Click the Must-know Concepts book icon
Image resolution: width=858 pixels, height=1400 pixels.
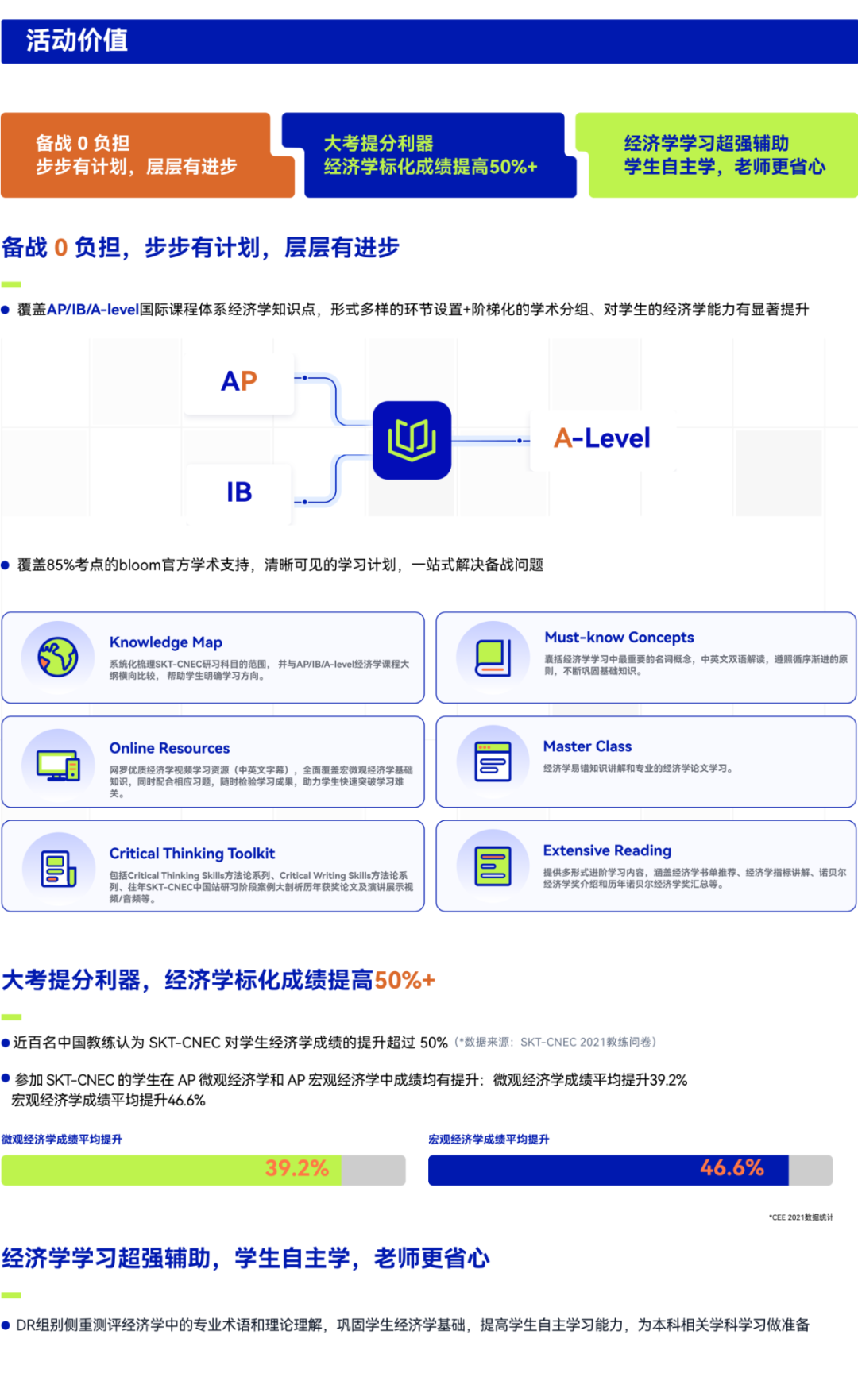[493, 658]
